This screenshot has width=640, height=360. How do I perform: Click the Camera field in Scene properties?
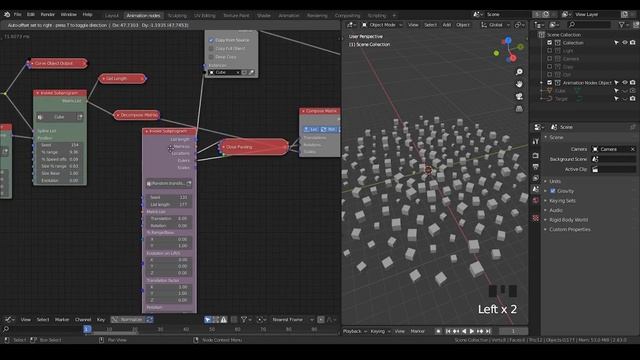point(613,149)
